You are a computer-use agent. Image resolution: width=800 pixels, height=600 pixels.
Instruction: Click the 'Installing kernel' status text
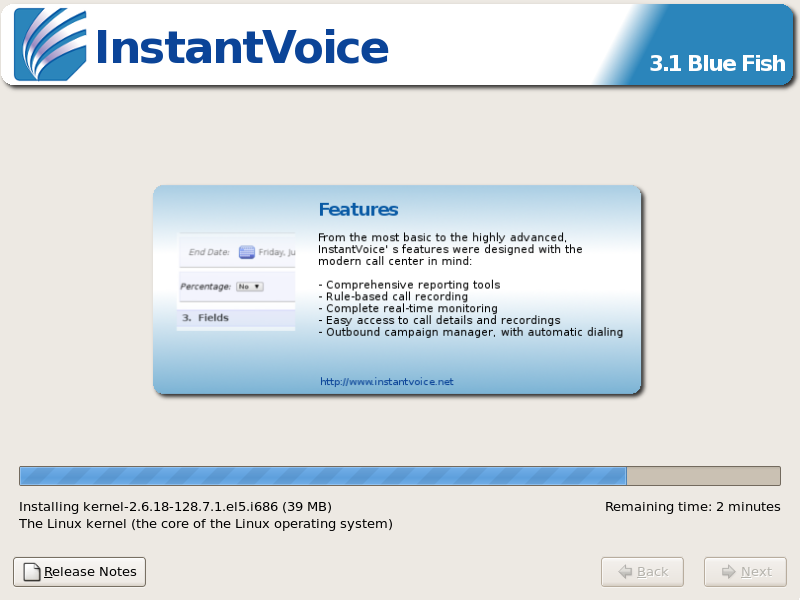[175, 507]
